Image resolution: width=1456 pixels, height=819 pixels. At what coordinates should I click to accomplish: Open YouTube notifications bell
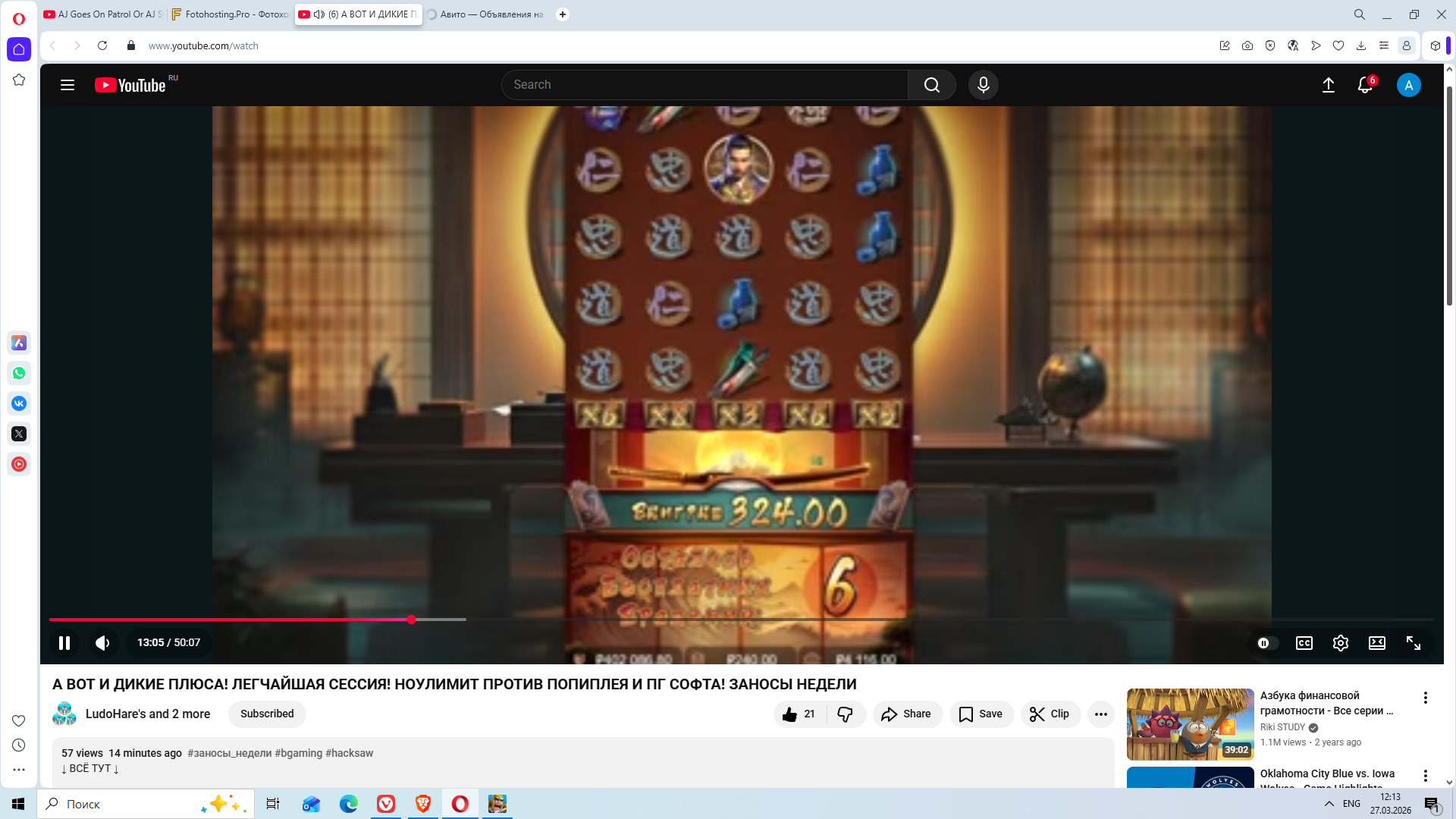coord(1364,85)
